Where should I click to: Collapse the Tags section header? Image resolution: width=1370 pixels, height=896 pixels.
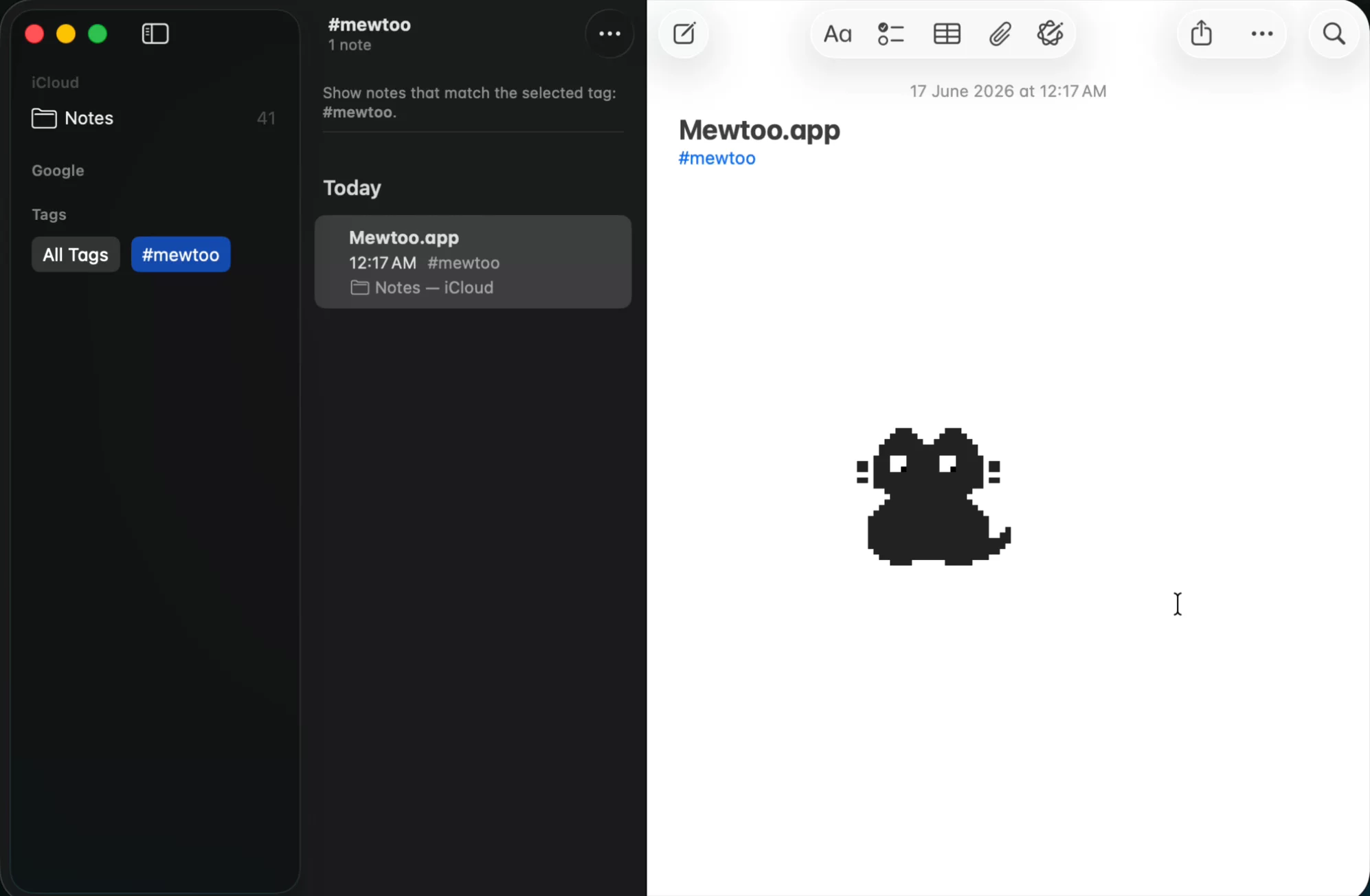(49, 214)
